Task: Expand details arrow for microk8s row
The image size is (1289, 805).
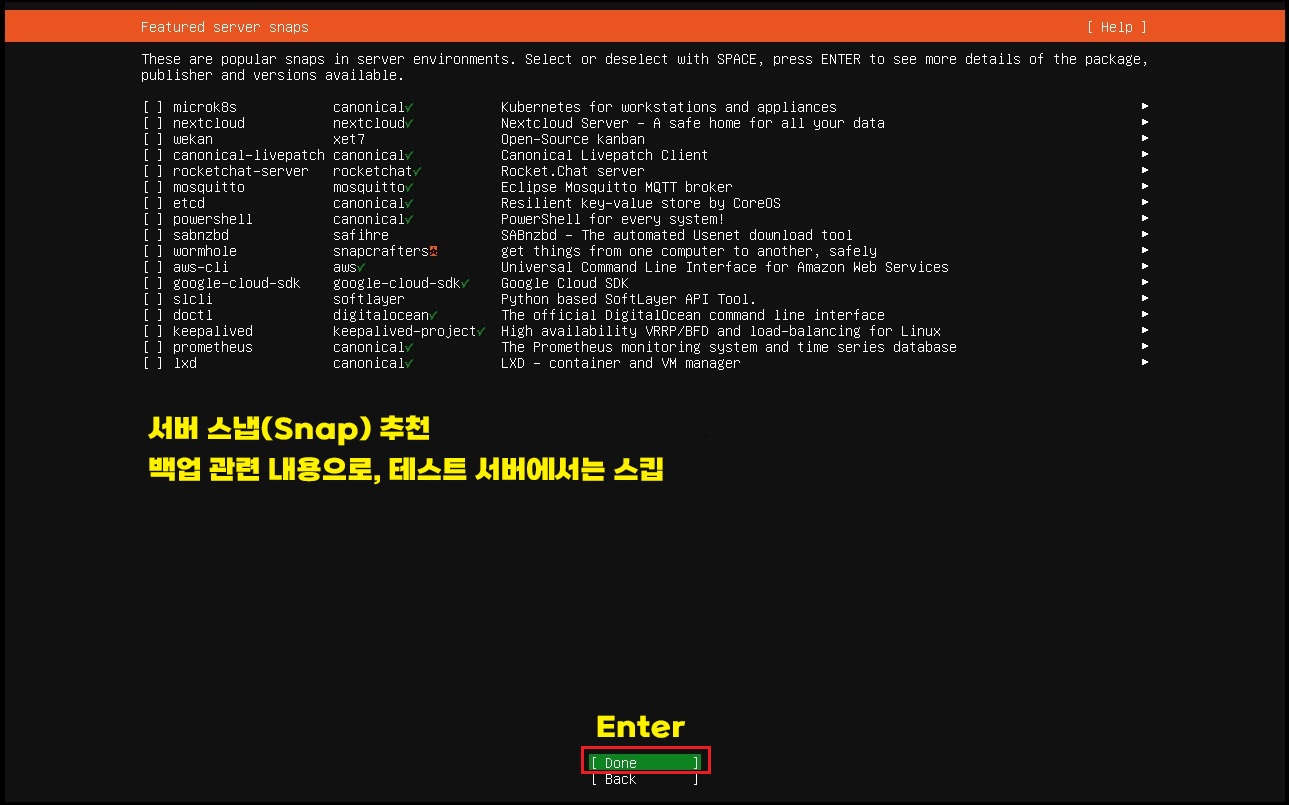Action: click(1145, 107)
